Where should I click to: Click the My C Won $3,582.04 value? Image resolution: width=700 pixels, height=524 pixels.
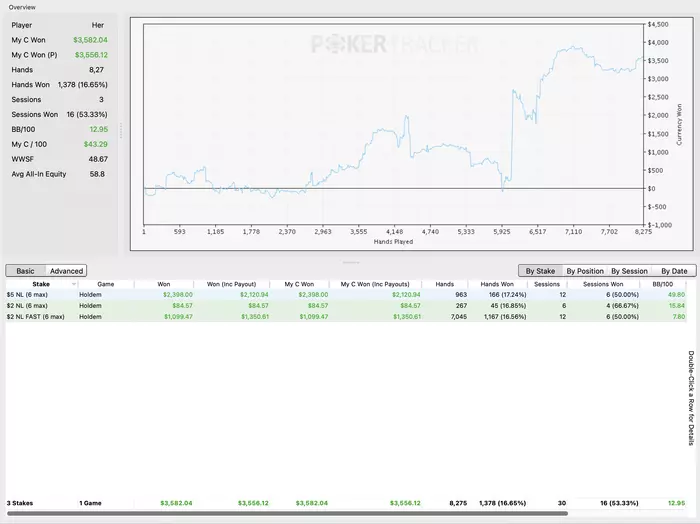pos(90,40)
